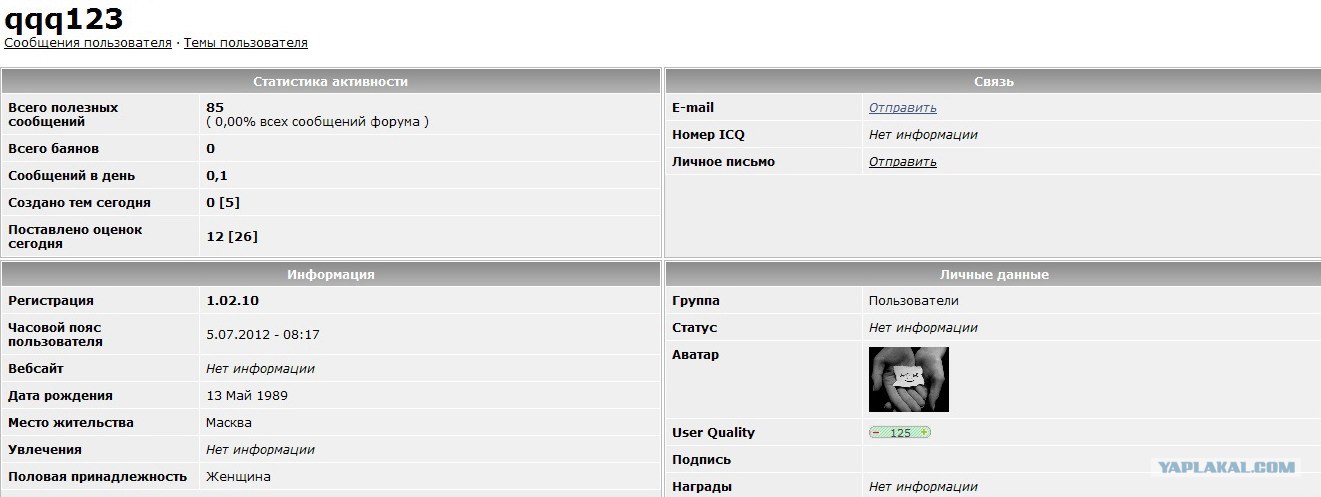The height and width of the screenshot is (497, 1321).
Task: Click the 1.02.10 registration date value
Action: point(233,301)
